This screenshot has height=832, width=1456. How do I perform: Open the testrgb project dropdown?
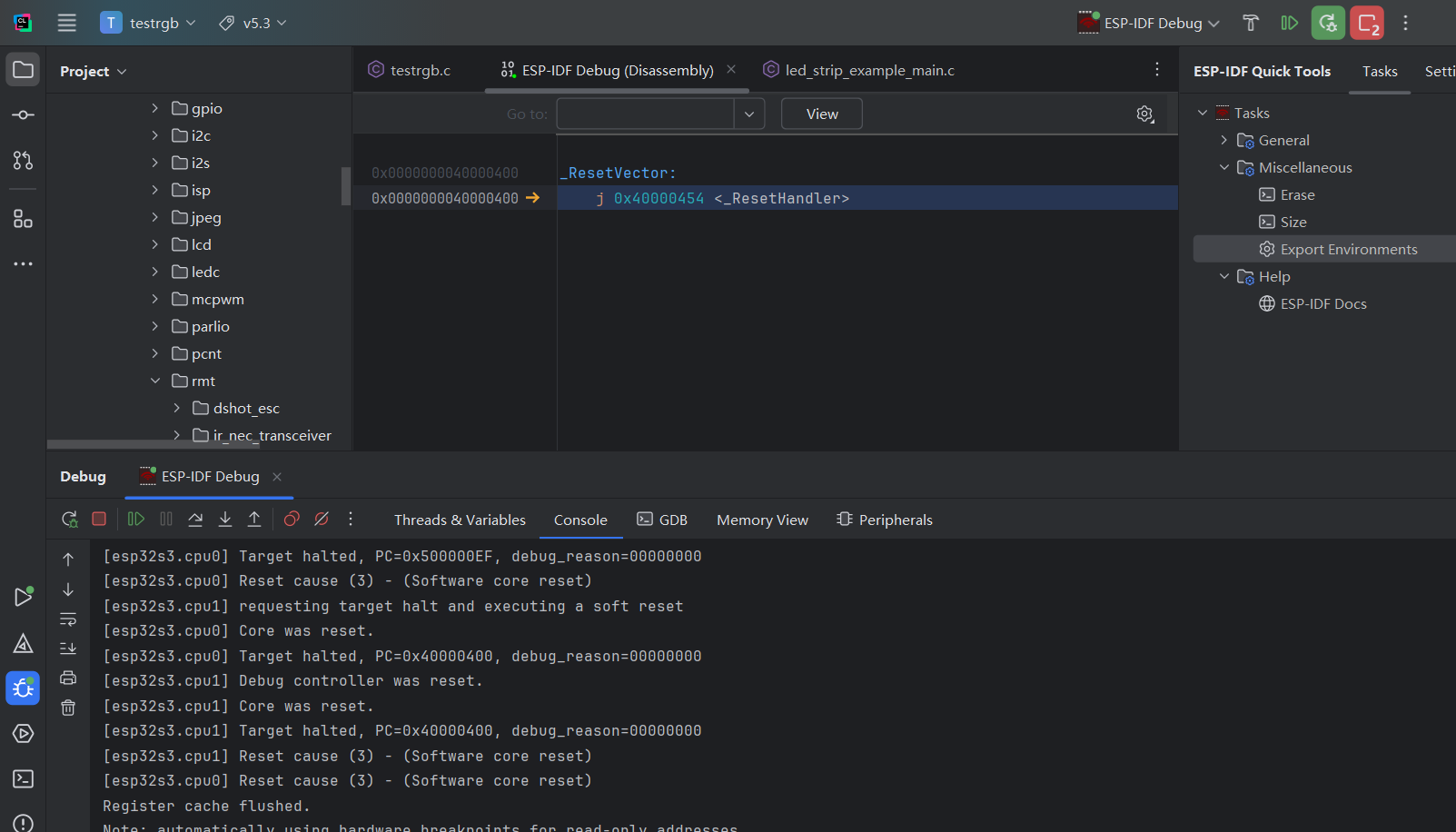[149, 23]
